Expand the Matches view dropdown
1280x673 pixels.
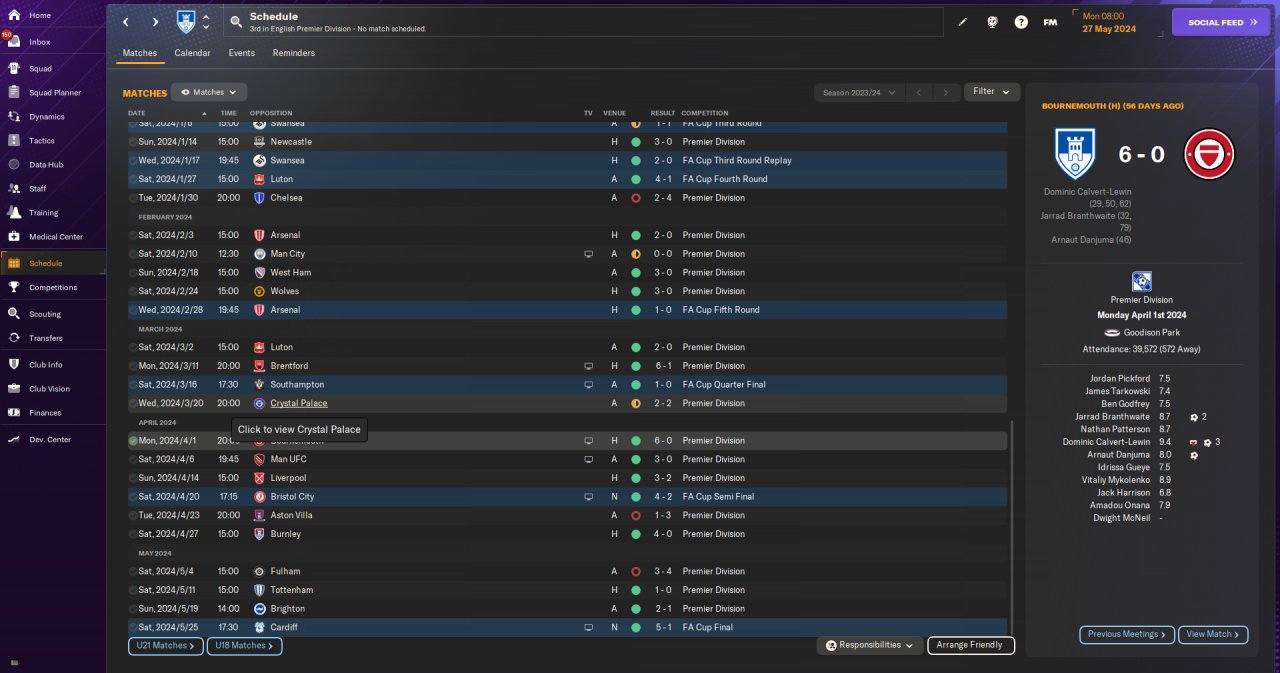pyautogui.click(x=209, y=92)
